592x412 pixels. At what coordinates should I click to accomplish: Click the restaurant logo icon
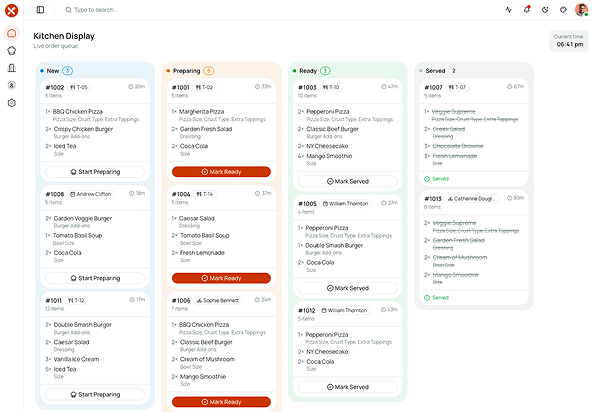tap(12, 10)
